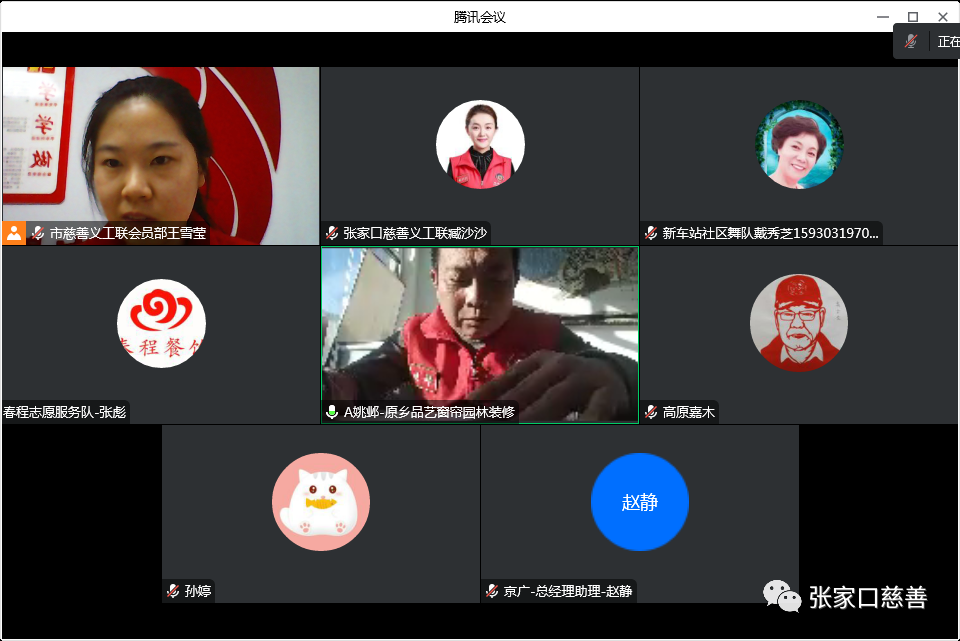Viewport: 960px width, 641px height.
Task: Click 孙婷's pink cat avatar
Action: (321, 502)
